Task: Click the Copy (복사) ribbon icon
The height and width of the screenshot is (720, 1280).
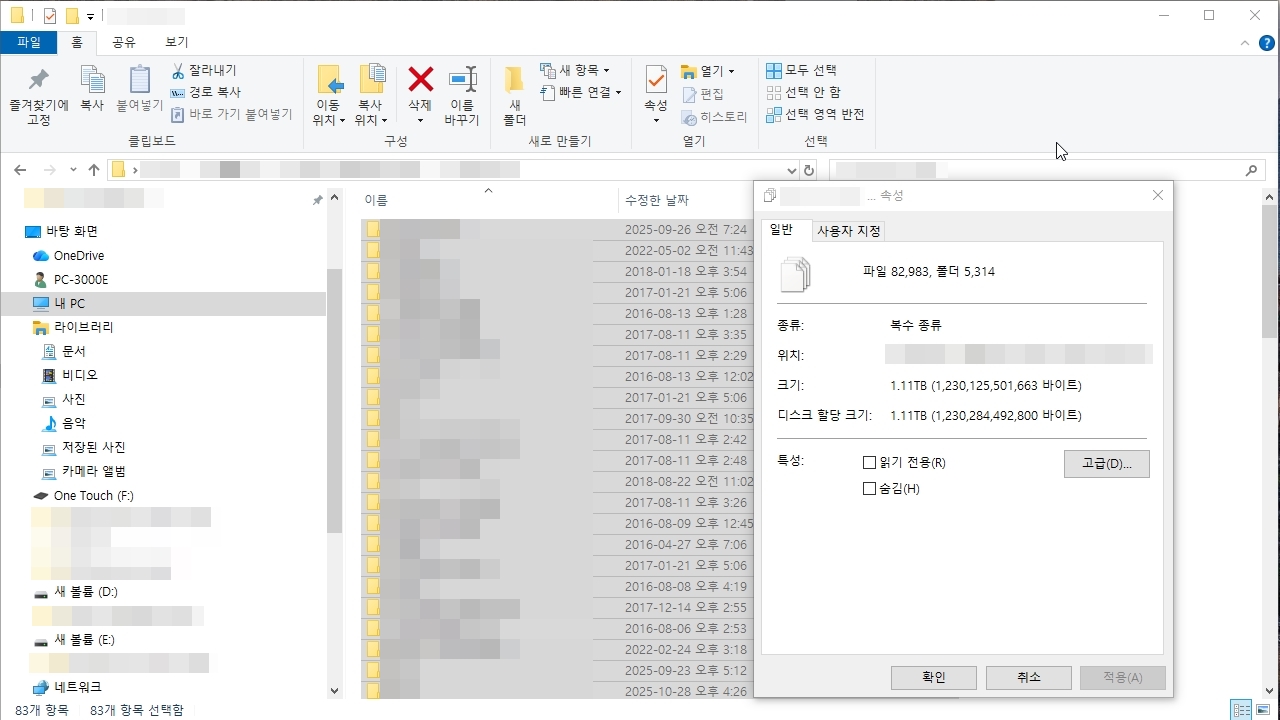Action: click(92, 80)
